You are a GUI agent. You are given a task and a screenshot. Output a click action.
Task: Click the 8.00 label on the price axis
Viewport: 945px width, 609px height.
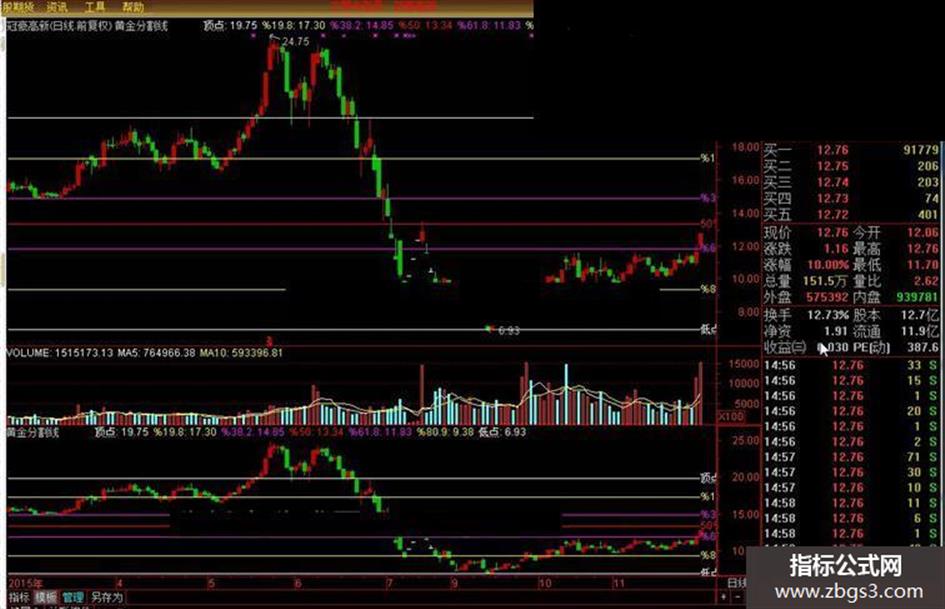(x=747, y=312)
